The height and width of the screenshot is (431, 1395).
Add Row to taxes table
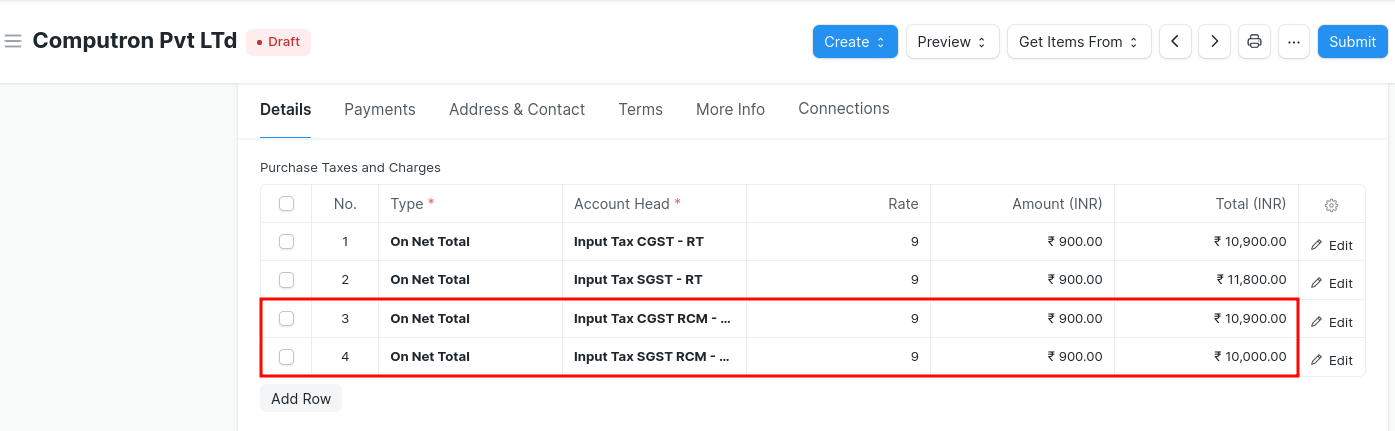coord(301,398)
